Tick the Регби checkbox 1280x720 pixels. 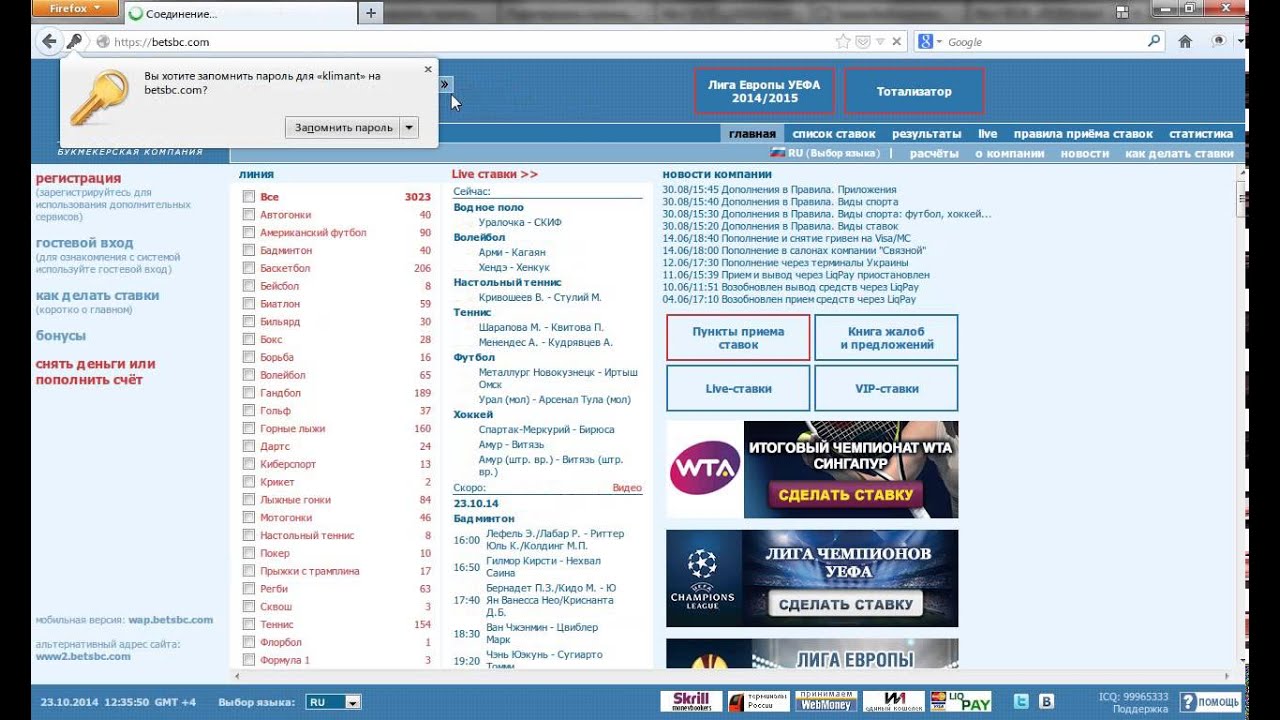click(x=249, y=589)
